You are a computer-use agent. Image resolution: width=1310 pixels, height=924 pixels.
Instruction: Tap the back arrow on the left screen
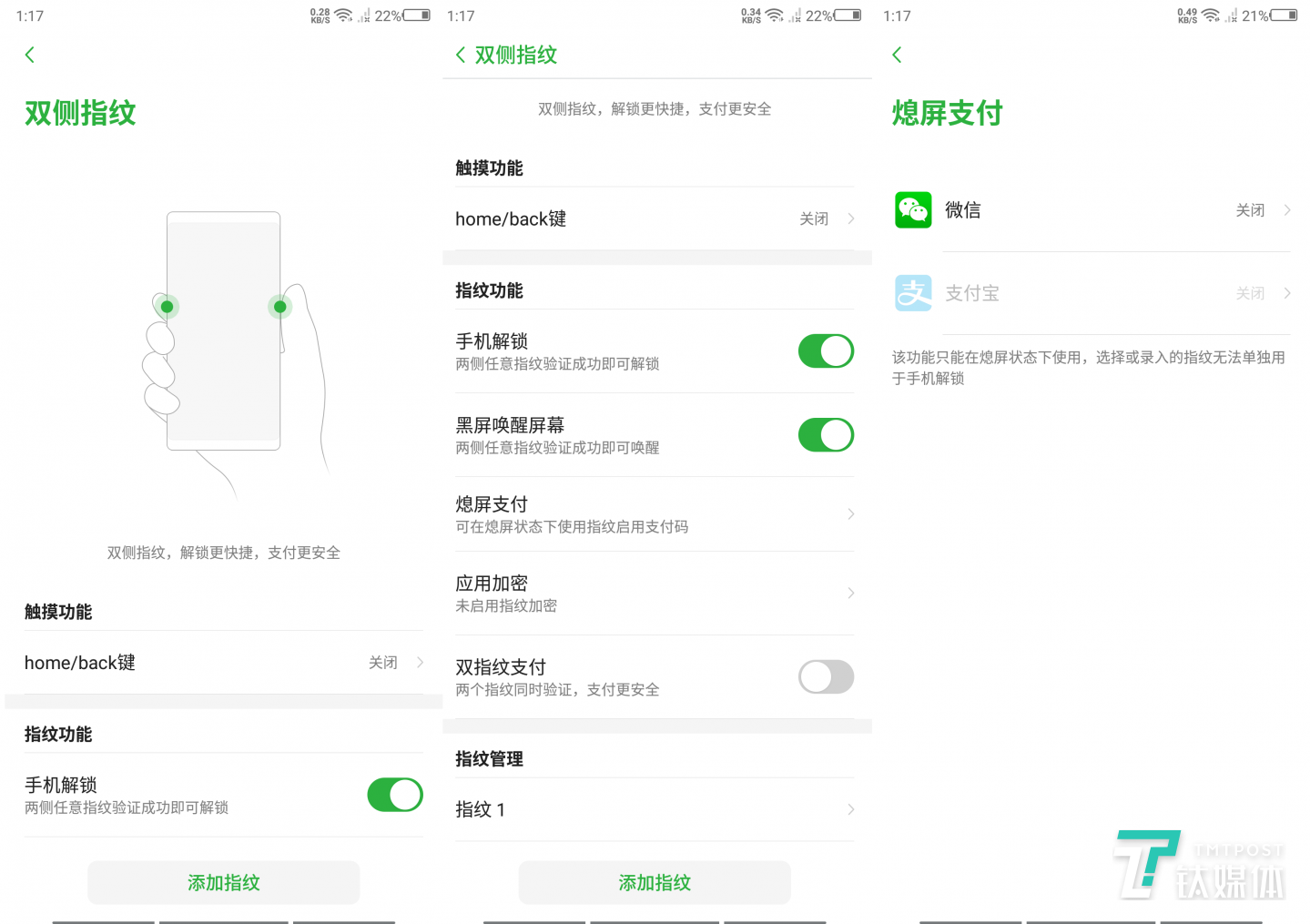click(x=30, y=55)
